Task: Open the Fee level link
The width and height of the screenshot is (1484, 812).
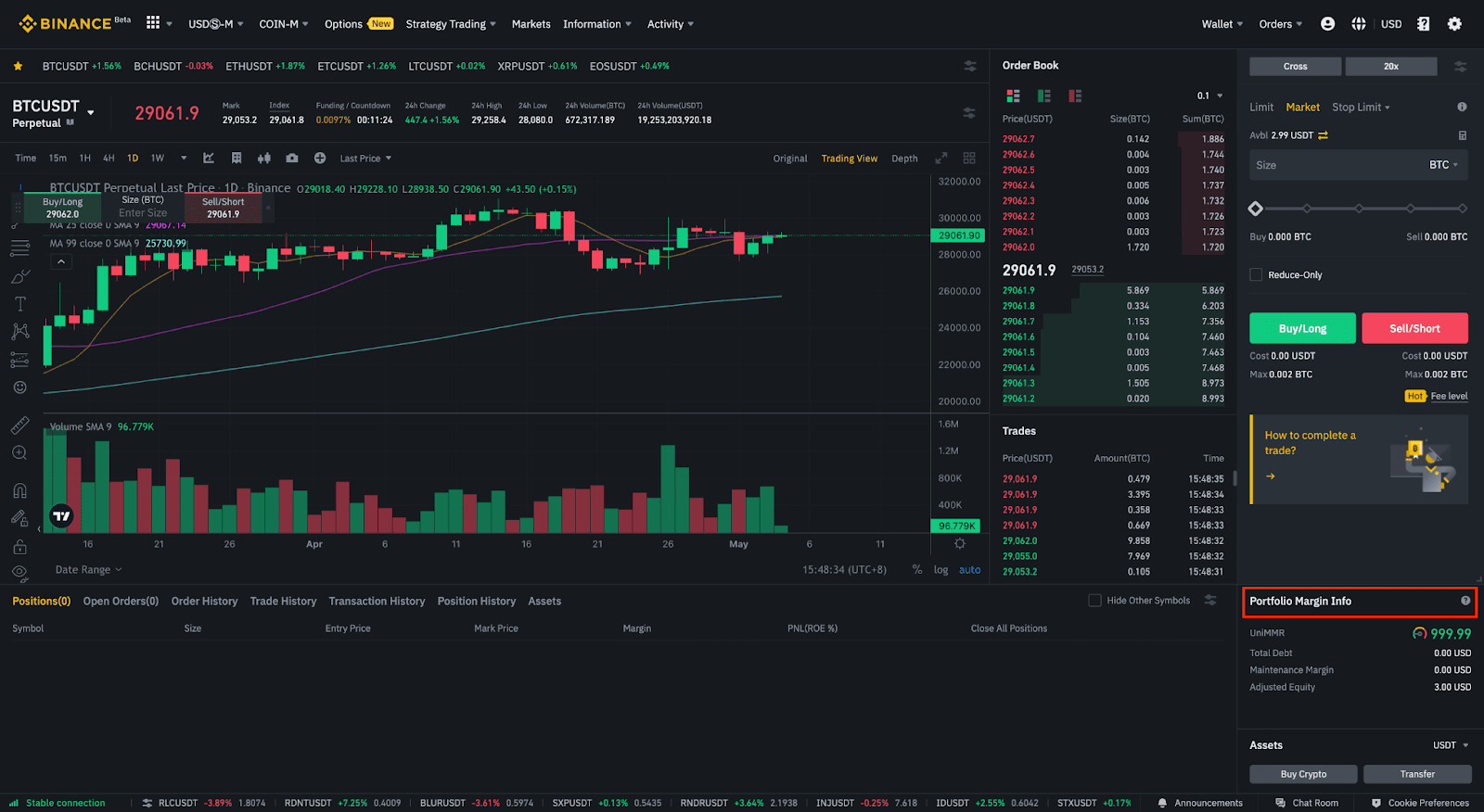Action: pos(1449,396)
